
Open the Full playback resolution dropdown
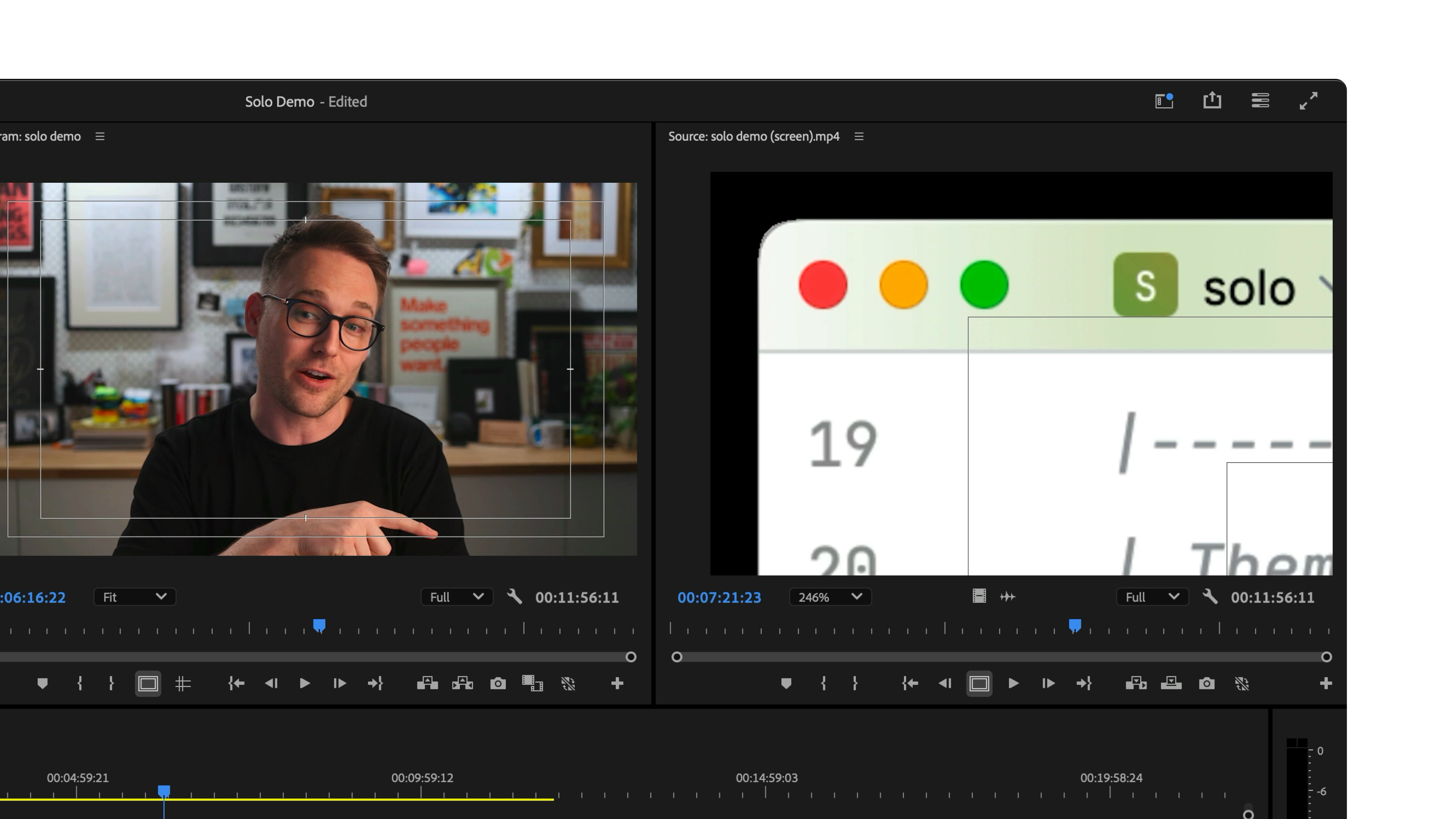[x=456, y=597]
